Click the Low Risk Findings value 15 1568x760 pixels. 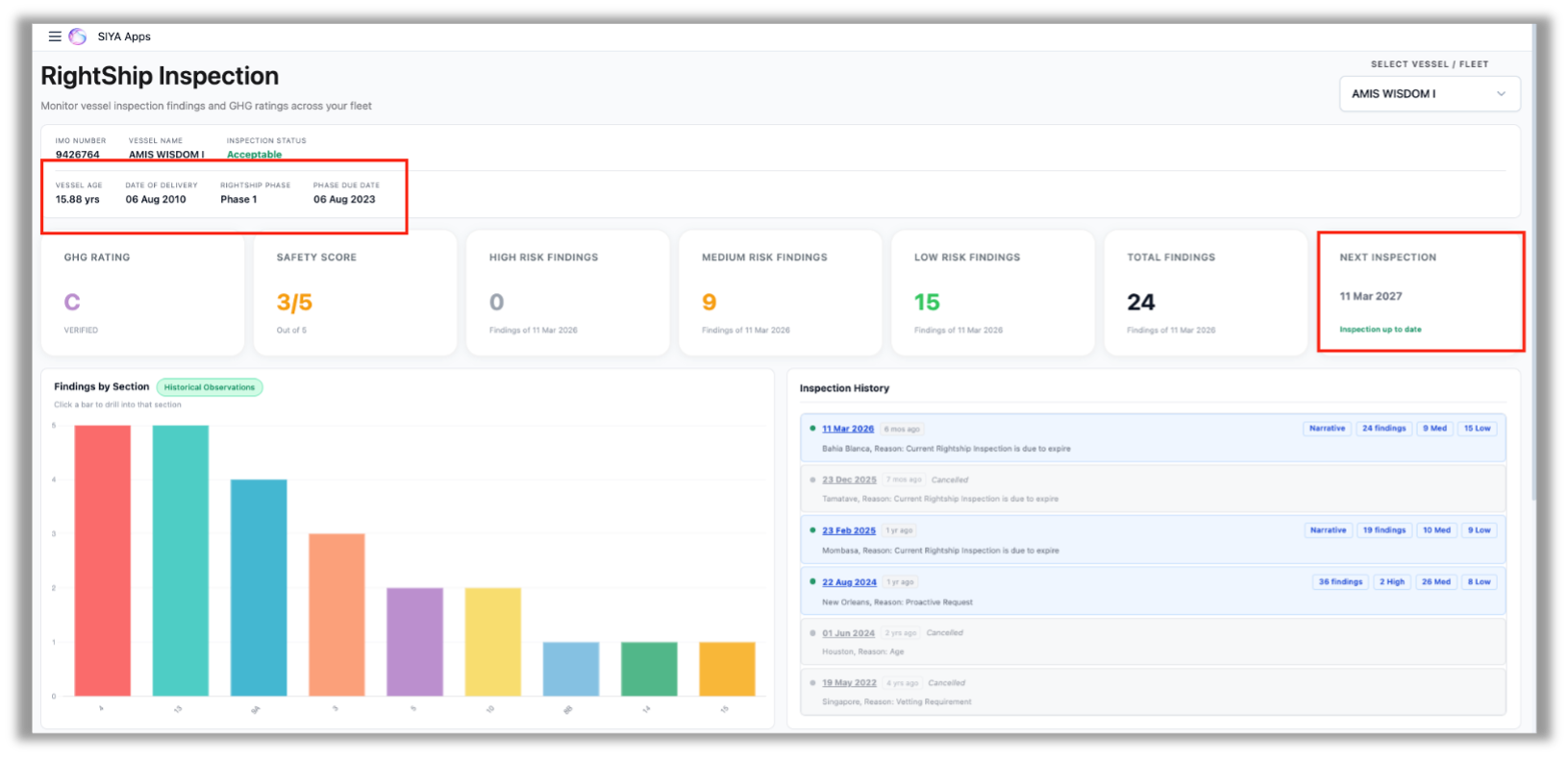pos(927,303)
